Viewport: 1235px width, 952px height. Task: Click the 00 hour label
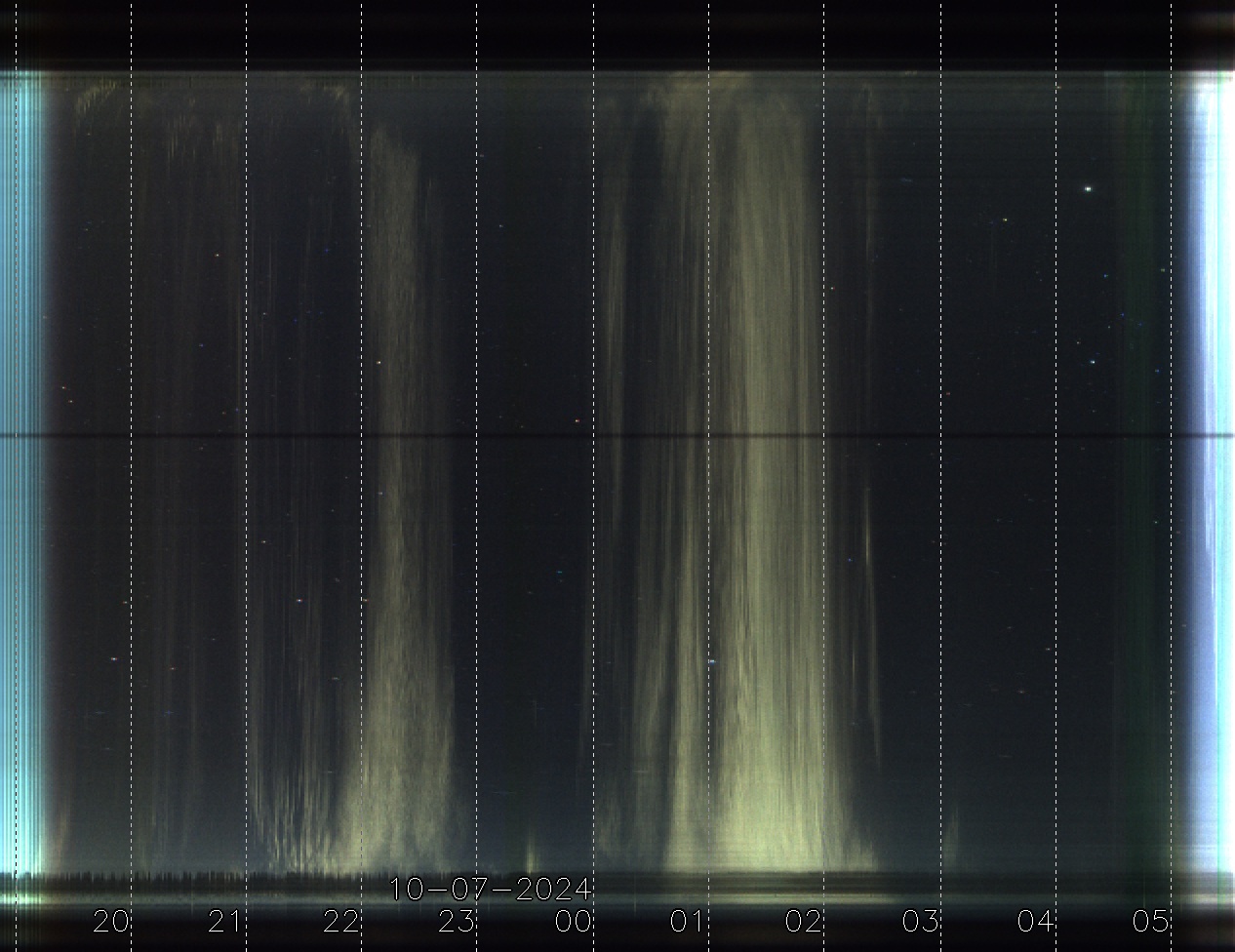[x=573, y=921]
